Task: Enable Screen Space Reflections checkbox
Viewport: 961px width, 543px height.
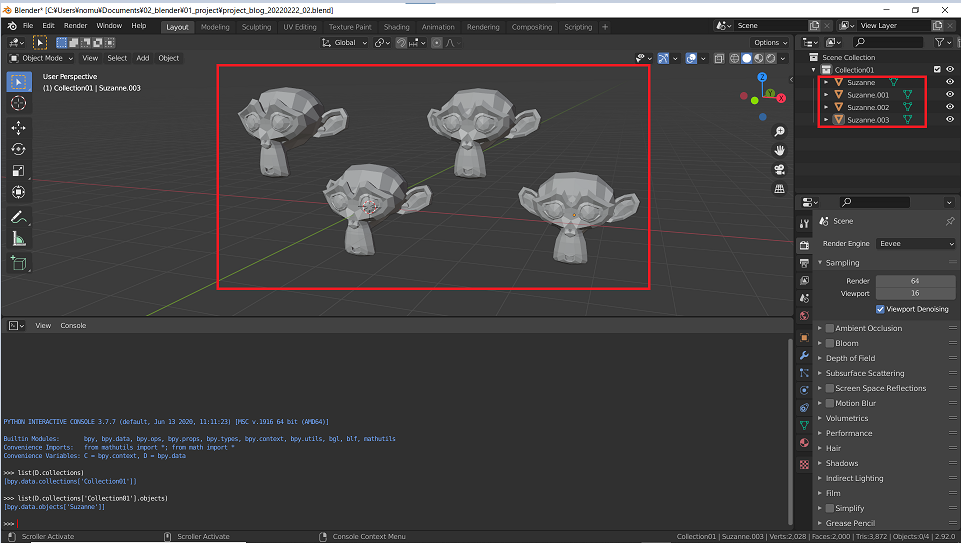Action: [830, 388]
